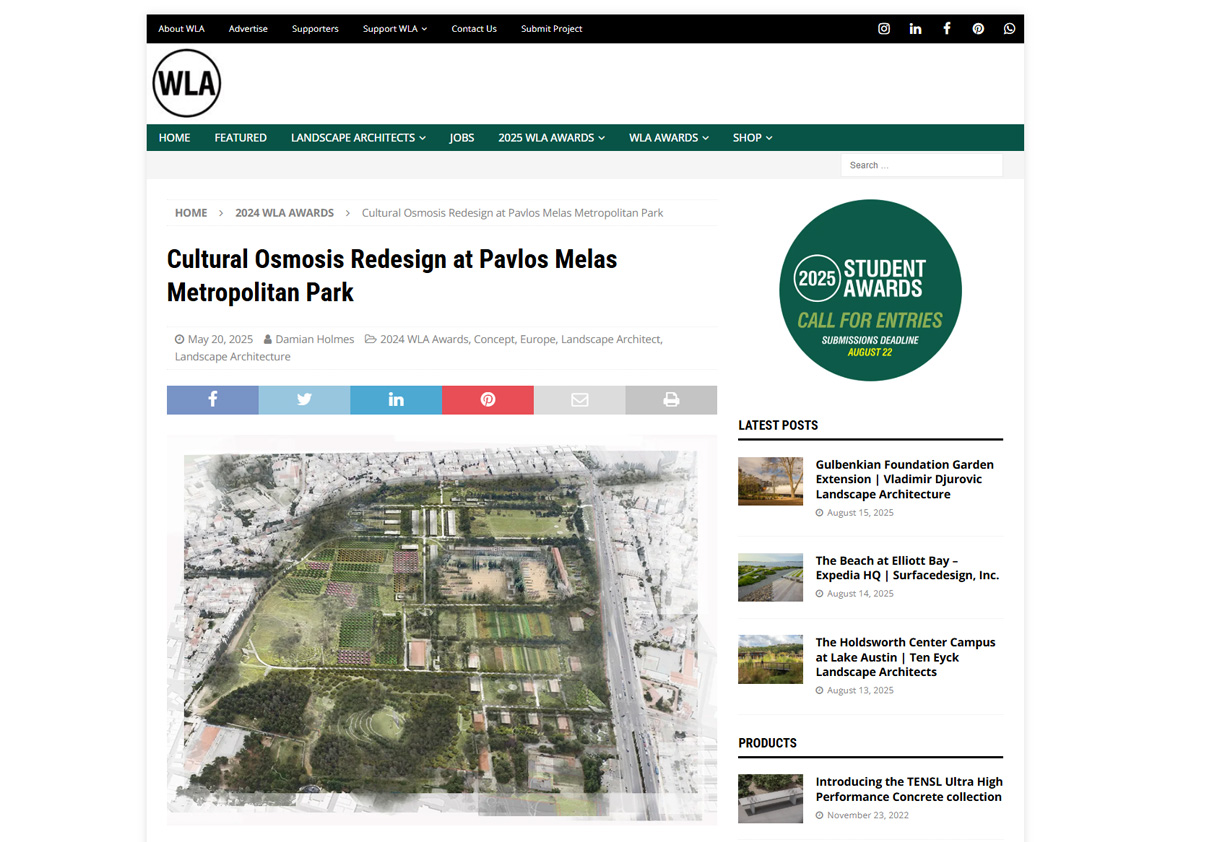Open Europe category link

(537, 339)
